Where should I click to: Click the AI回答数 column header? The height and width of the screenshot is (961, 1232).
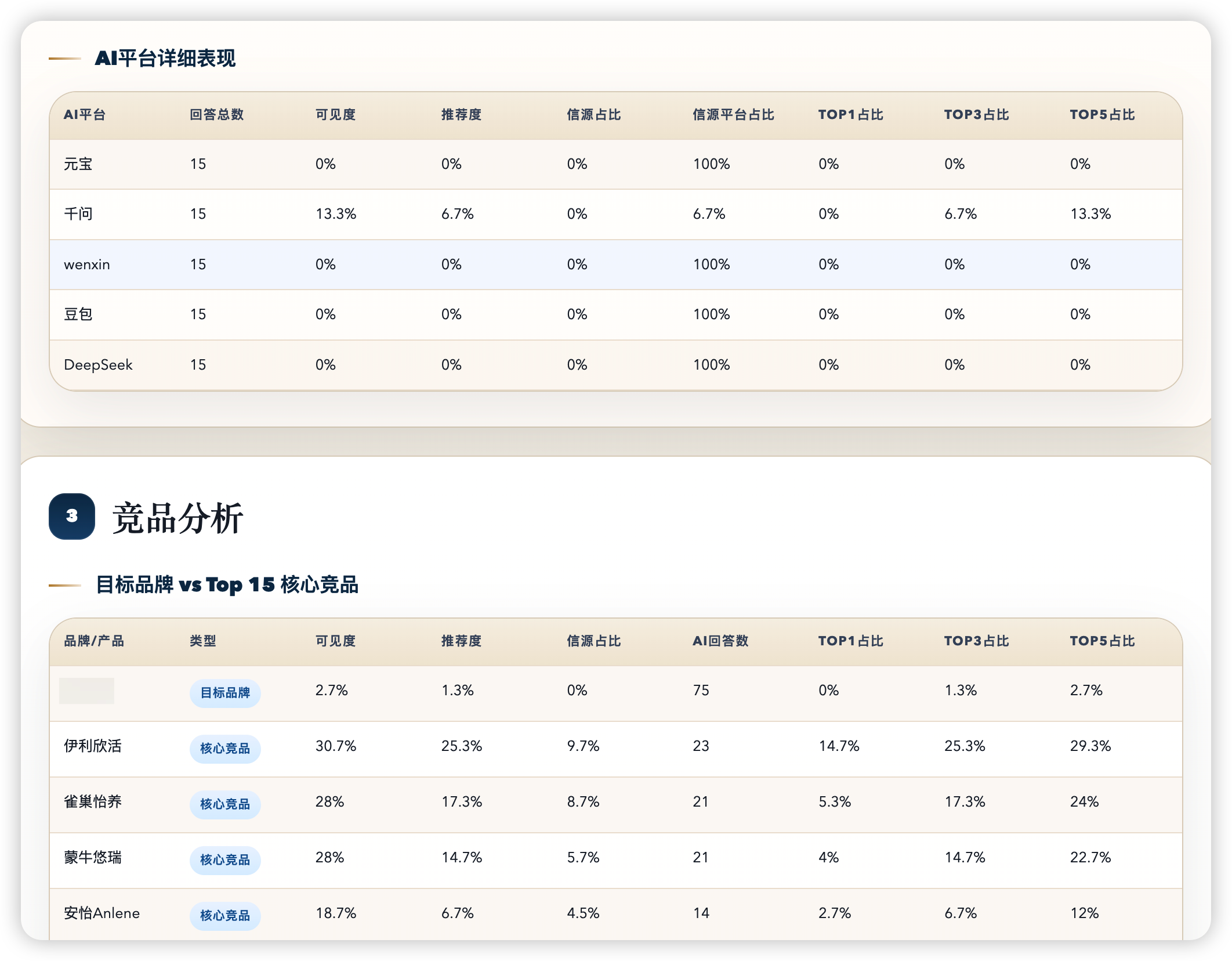click(720, 641)
